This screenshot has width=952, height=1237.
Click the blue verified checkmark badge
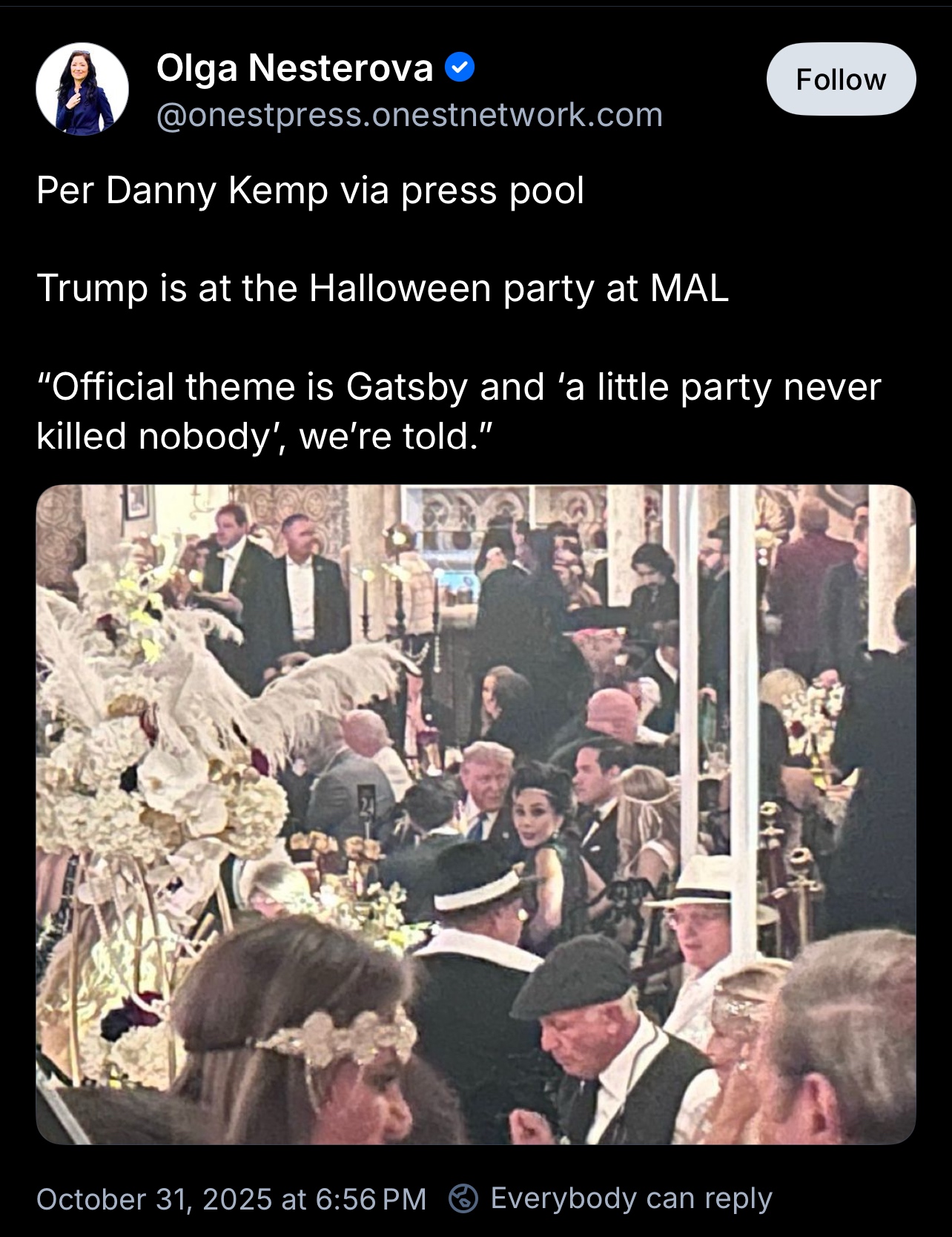tap(460, 68)
